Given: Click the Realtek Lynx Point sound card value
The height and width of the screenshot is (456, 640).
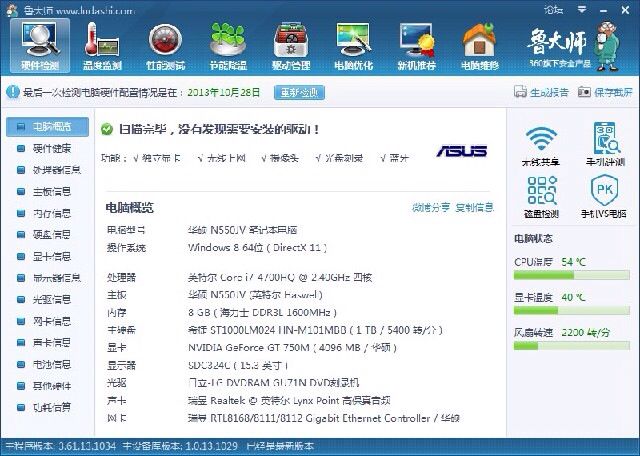Looking at the screenshot, I should click(289, 400).
